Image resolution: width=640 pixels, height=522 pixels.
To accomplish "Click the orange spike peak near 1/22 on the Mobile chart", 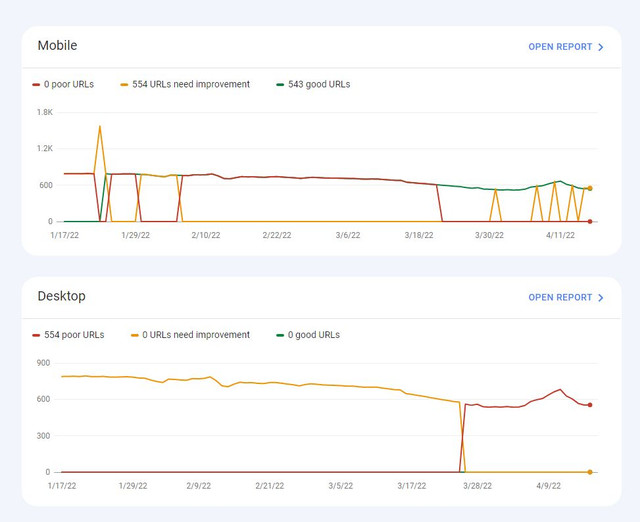I will click(100, 127).
